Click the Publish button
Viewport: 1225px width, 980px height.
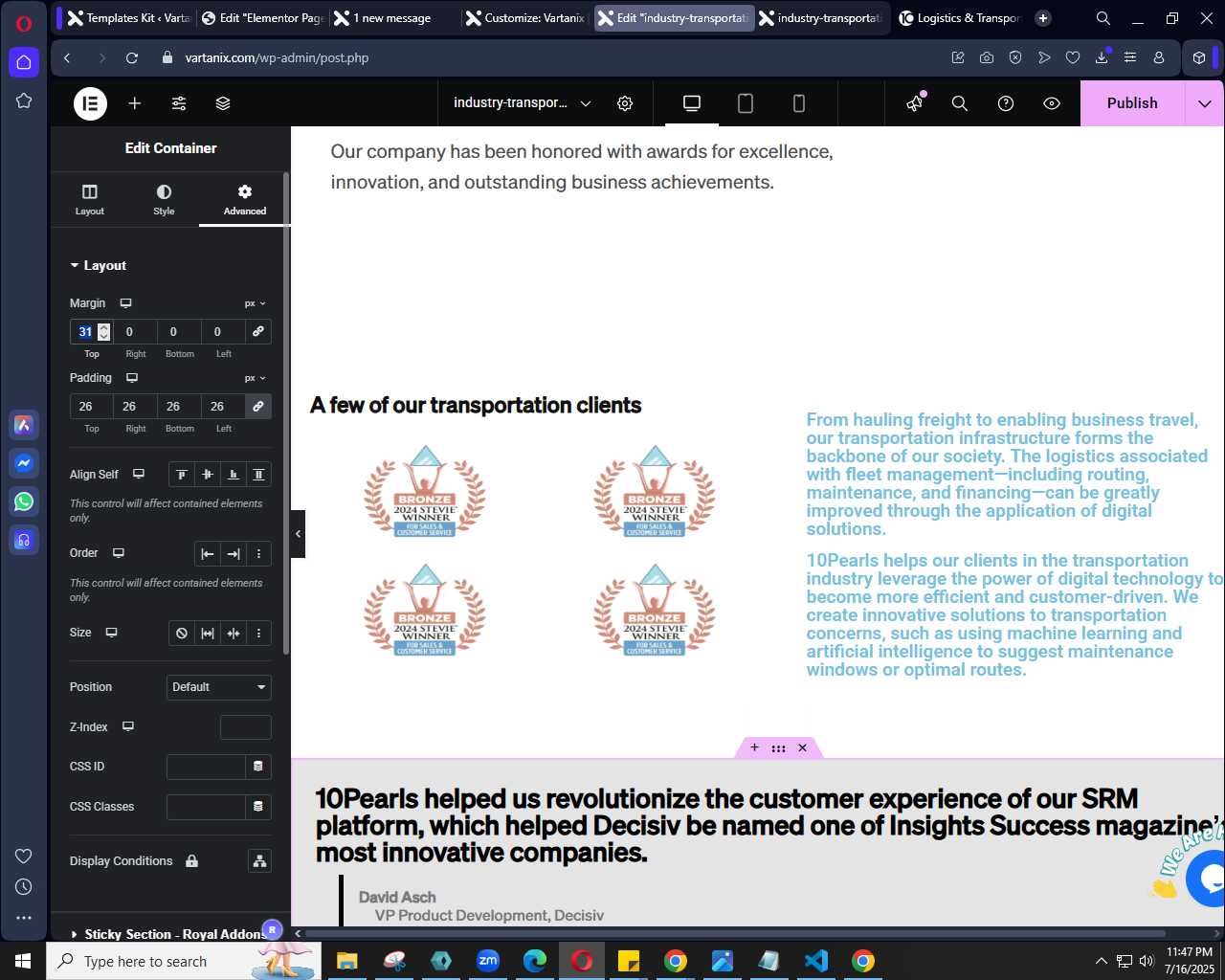(x=1132, y=103)
